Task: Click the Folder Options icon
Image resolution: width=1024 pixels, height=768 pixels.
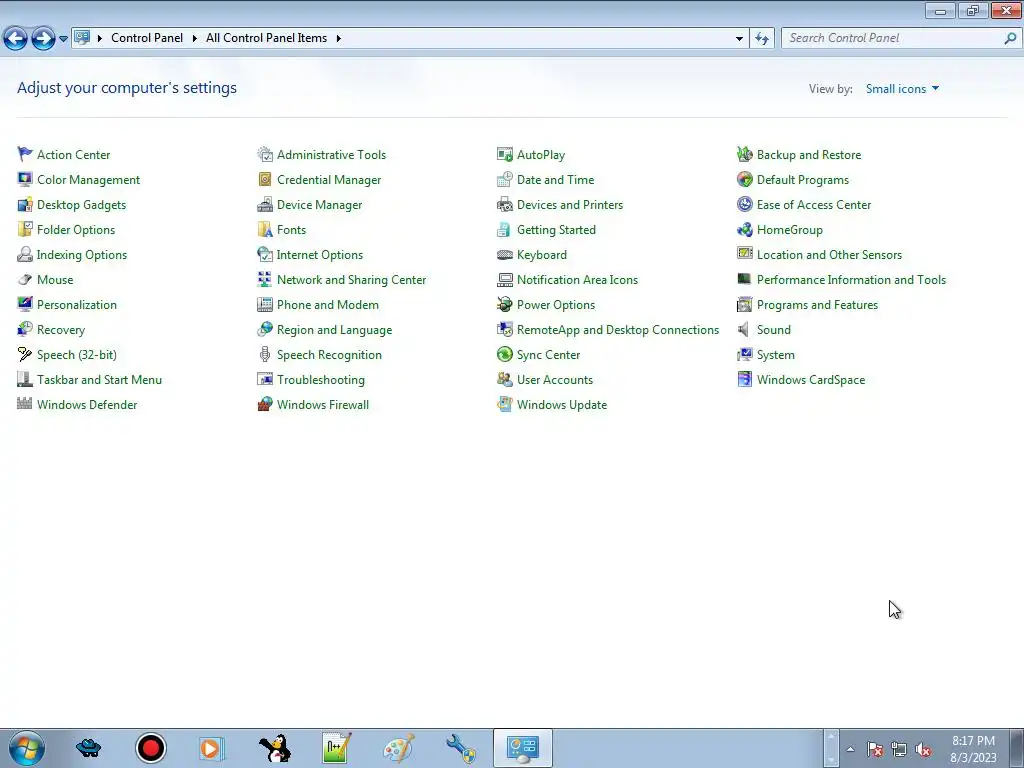Action: click(25, 229)
